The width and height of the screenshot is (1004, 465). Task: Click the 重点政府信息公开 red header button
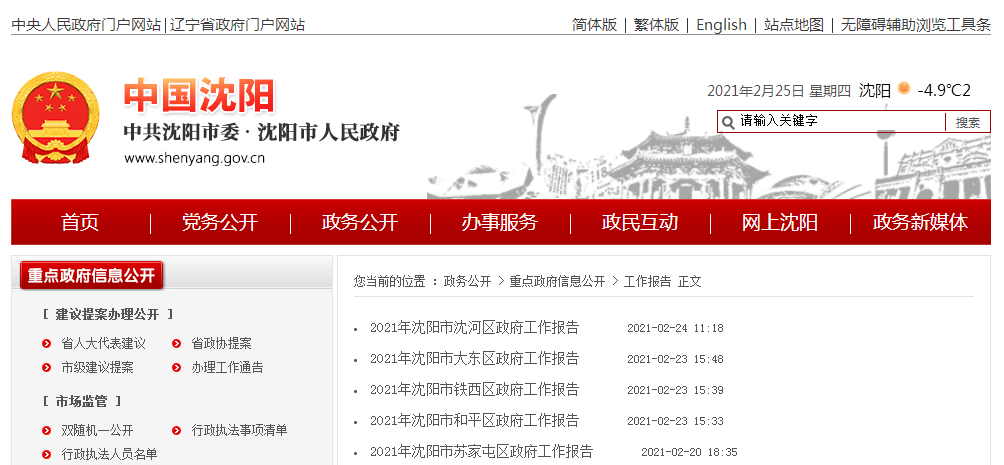92,275
